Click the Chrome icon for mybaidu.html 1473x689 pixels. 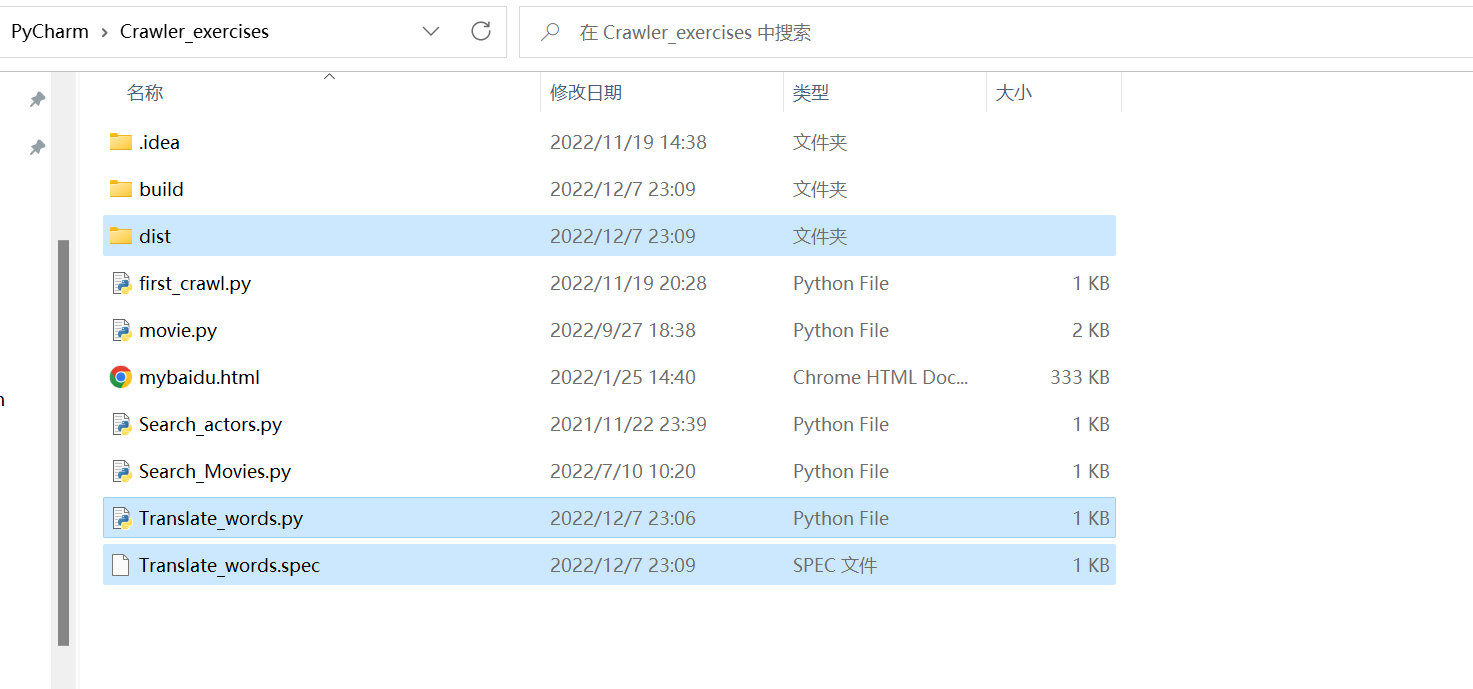tap(121, 377)
